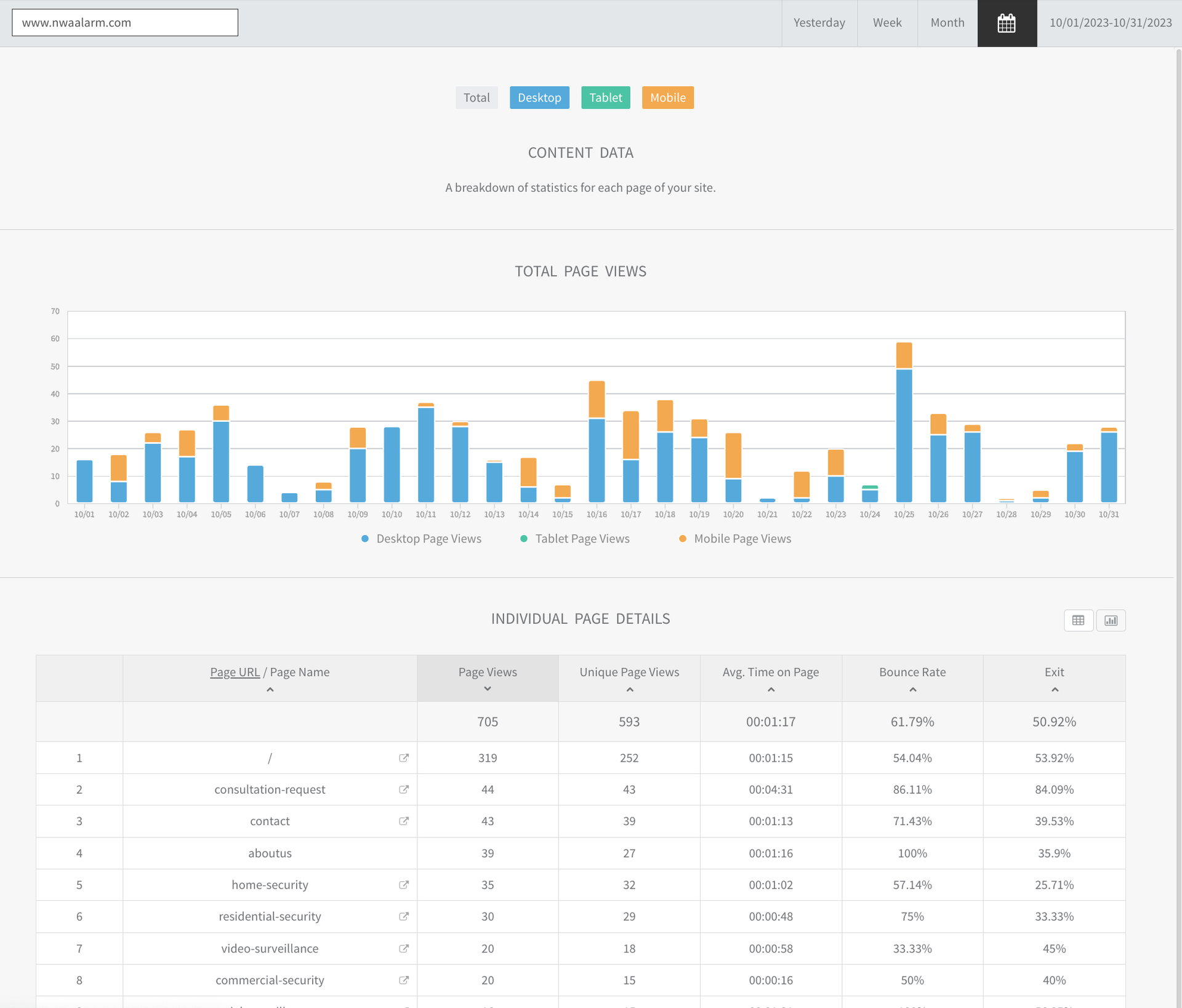The width and height of the screenshot is (1182, 1008).
Task: Open external link for contact page
Action: tap(404, 821)
